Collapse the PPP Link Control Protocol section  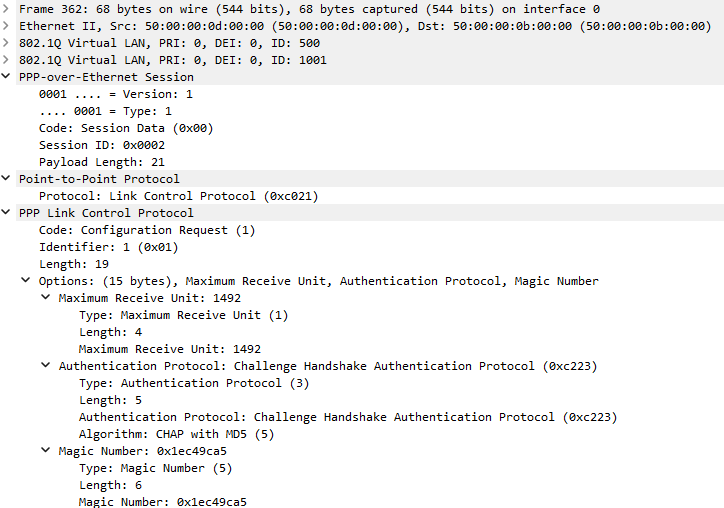(6, 212)
